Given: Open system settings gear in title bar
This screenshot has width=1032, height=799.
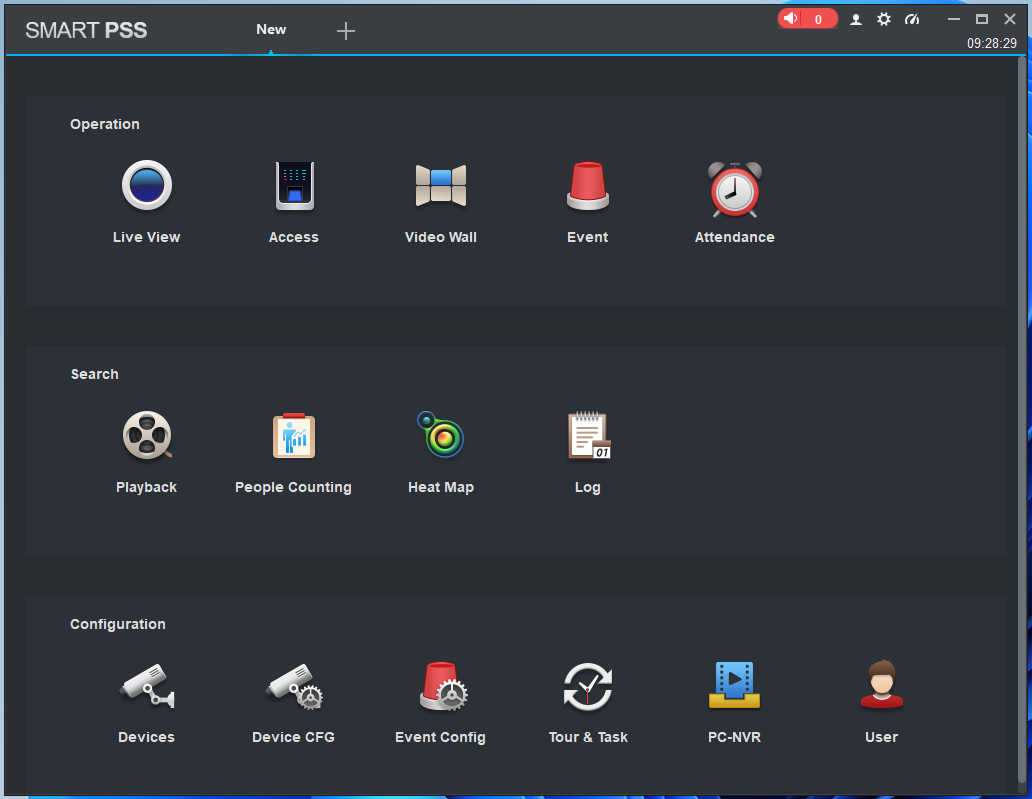Looking at the screenshot, I should 884,19.
